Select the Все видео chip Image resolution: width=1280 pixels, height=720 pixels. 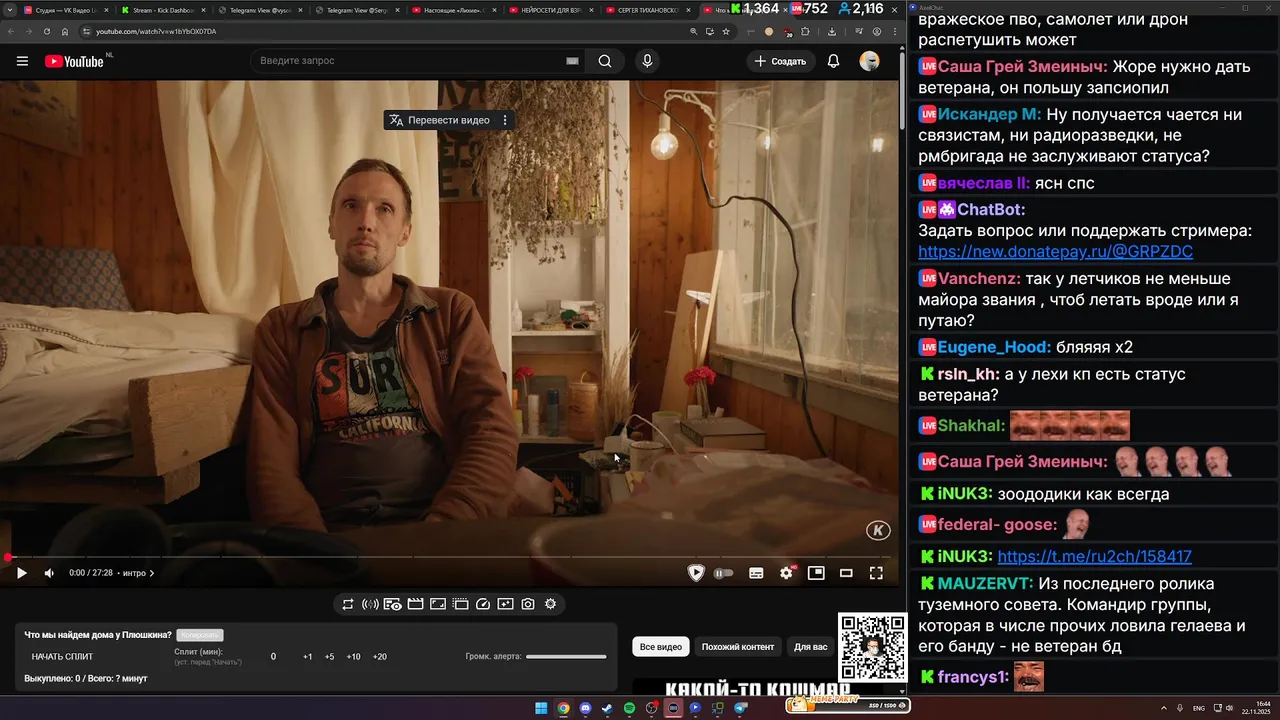coord(660,647)
